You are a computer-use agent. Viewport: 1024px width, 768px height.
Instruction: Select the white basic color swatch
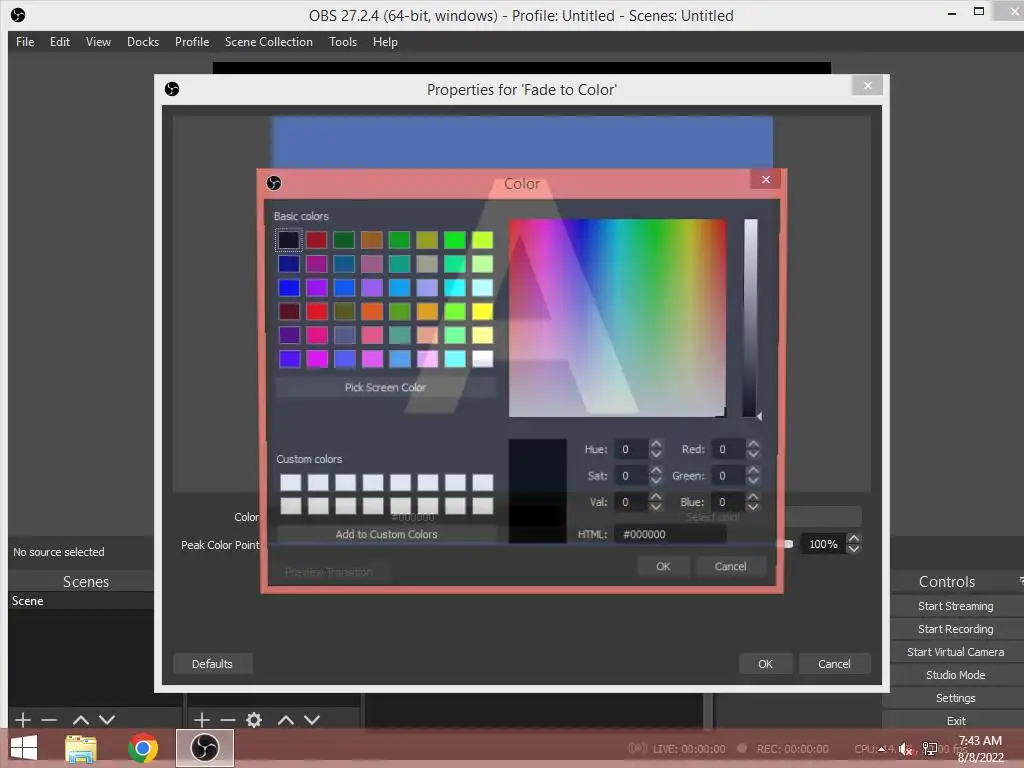(x=483, y=359)
